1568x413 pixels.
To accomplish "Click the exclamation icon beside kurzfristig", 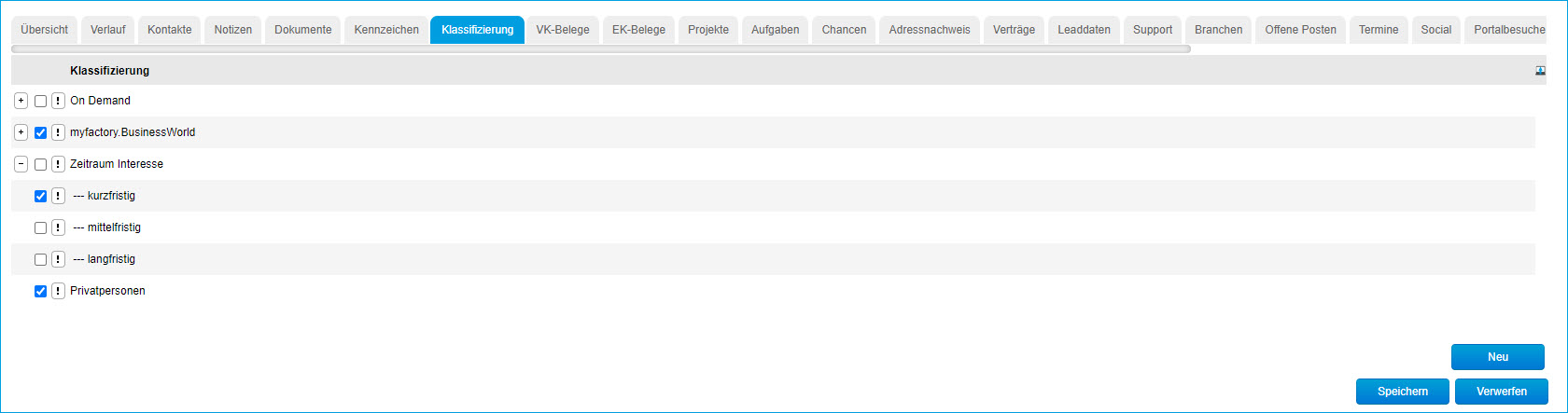I will coord(58,196).
